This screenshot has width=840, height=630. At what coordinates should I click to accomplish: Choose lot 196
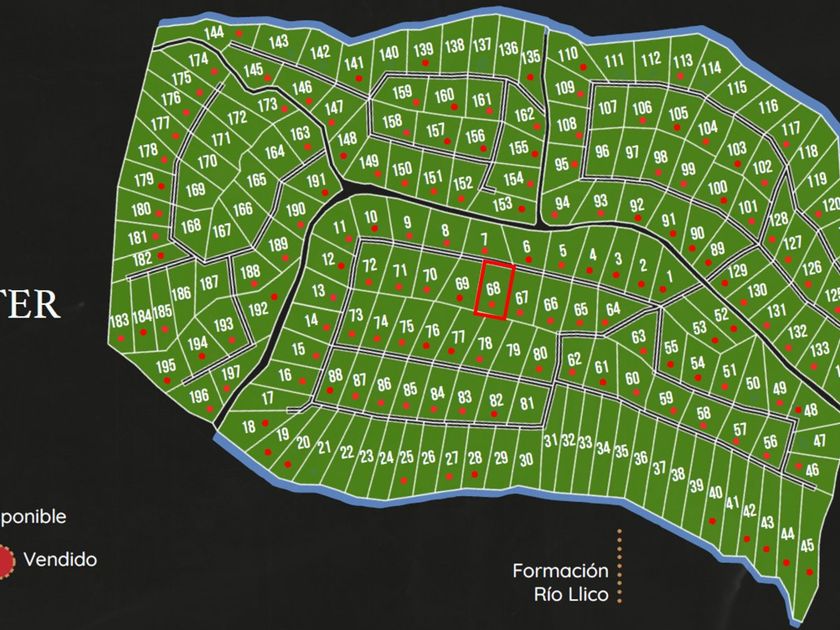point(199,396)
